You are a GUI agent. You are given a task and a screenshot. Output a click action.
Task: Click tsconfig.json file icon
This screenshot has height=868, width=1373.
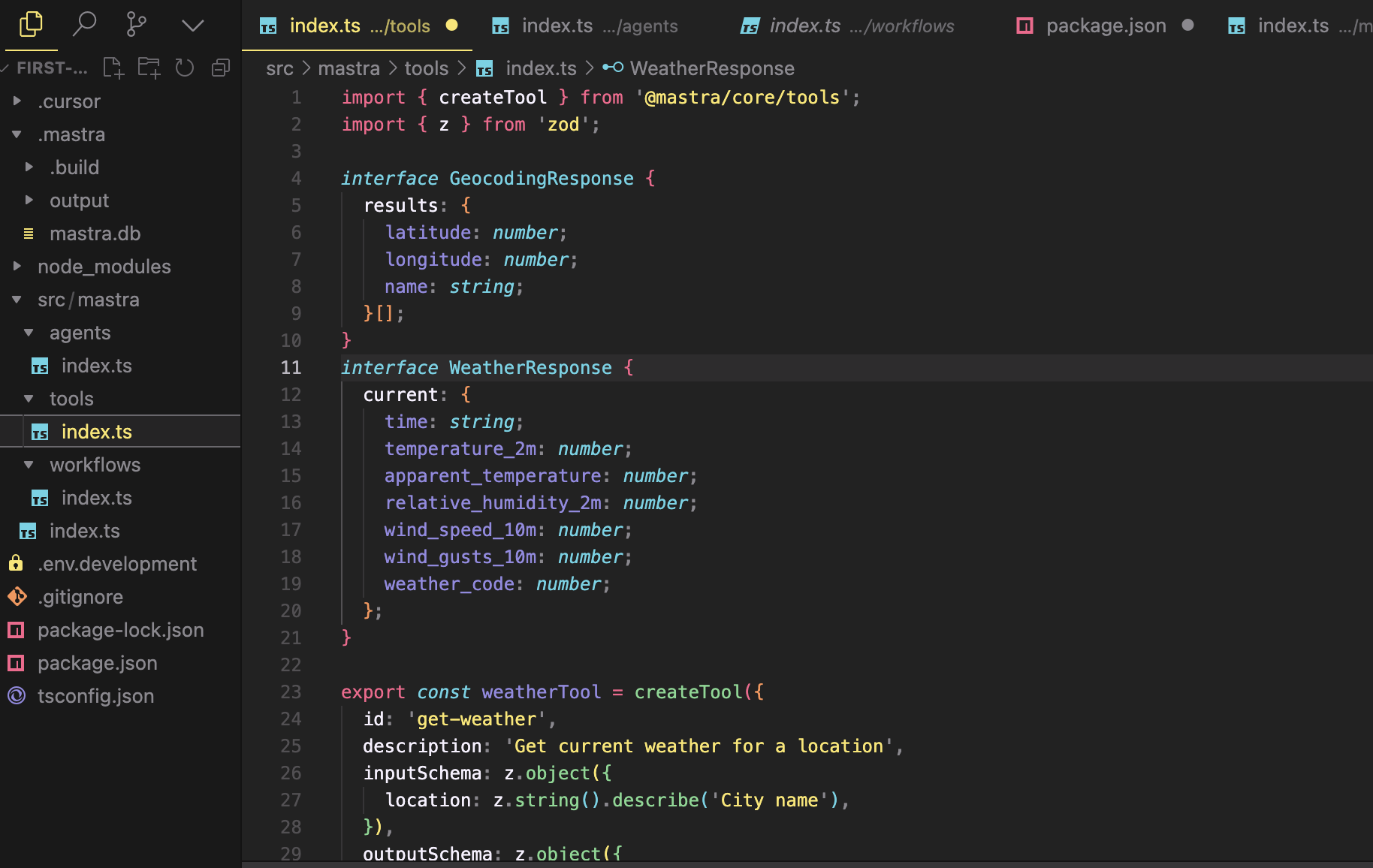17,696
